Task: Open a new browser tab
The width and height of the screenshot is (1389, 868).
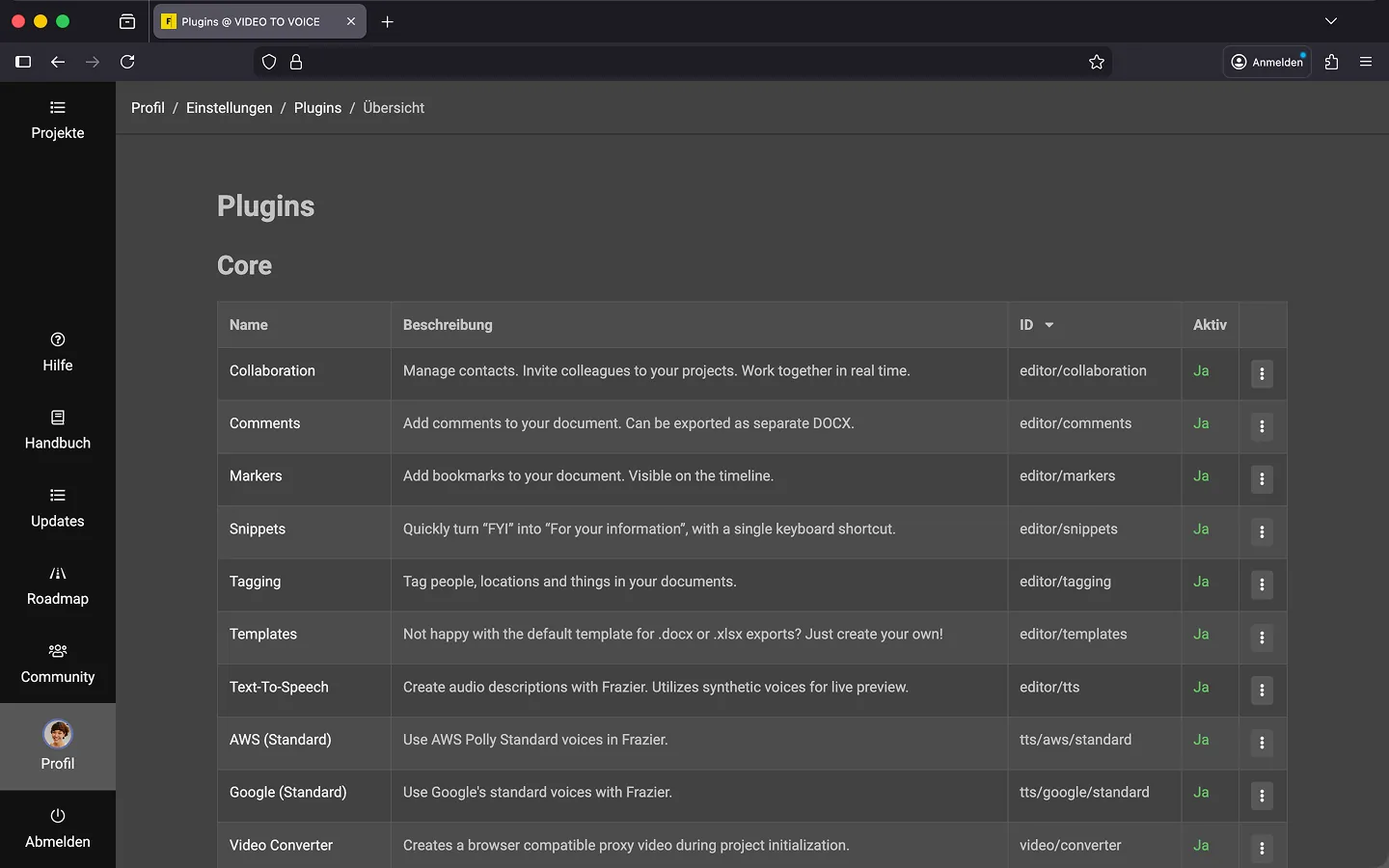Action: tap(388, 21)
